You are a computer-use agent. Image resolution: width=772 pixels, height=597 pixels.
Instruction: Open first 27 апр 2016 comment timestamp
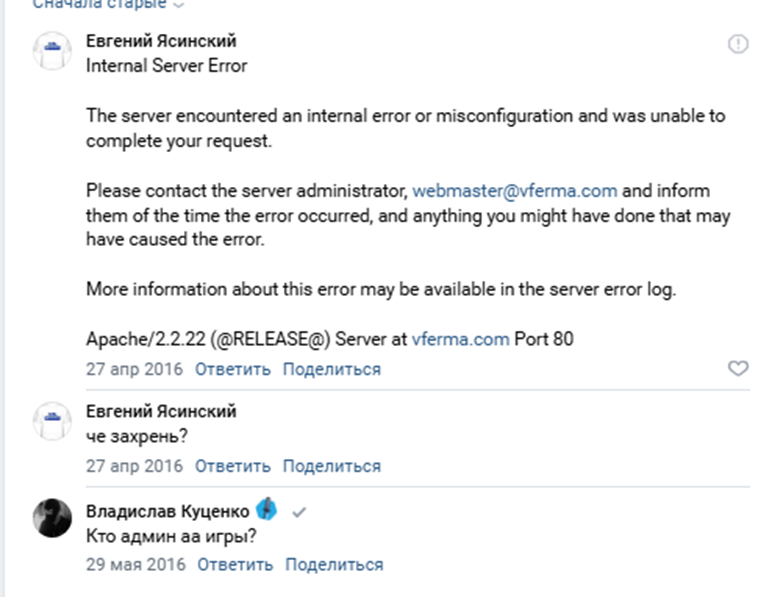click(134, 369)
